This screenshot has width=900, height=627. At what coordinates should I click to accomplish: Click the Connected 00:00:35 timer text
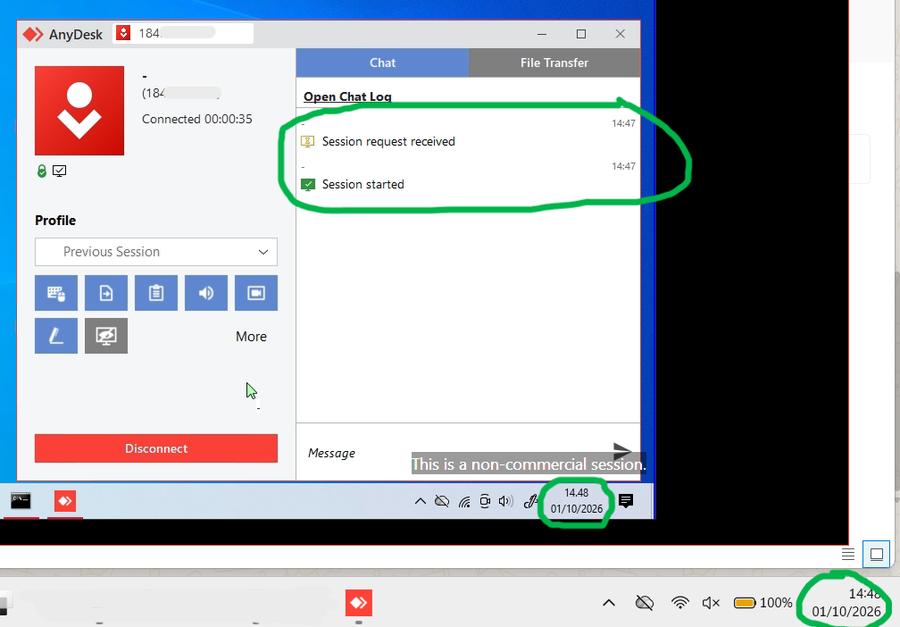[x=197, y=119]
